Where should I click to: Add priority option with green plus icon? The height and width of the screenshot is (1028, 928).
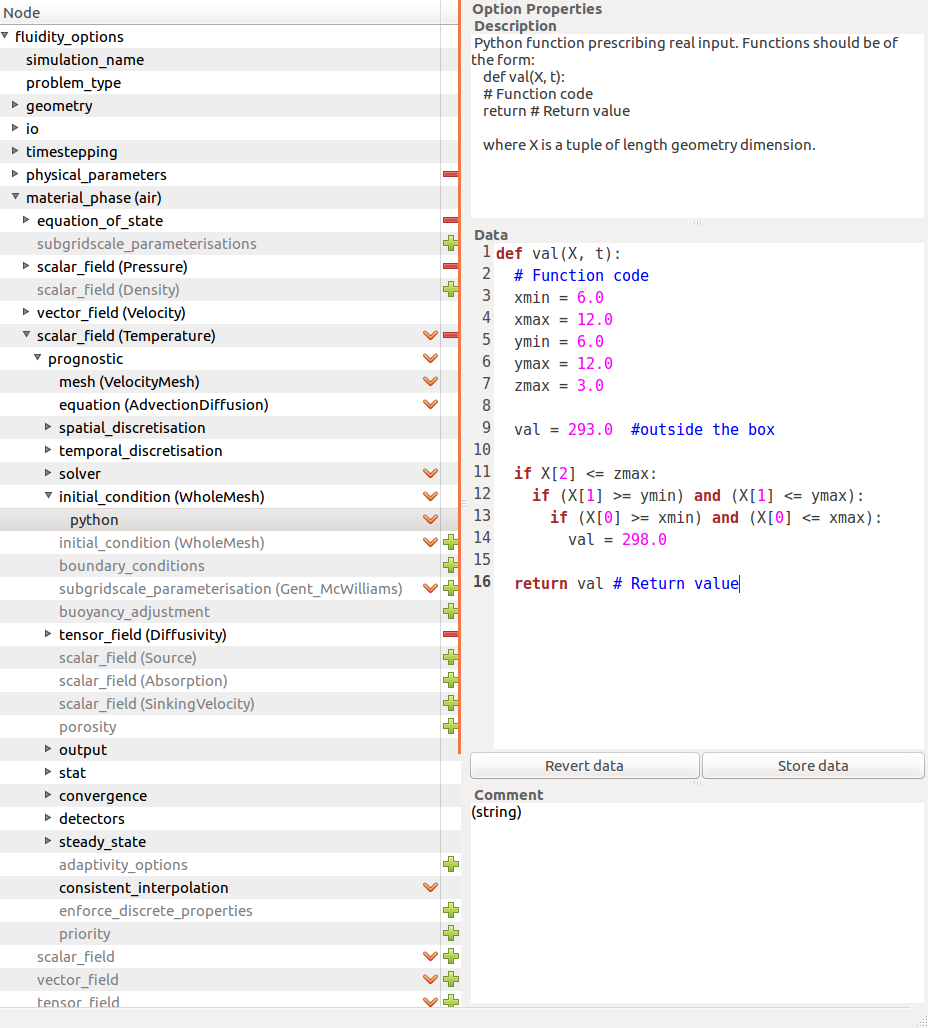point(451,933)
